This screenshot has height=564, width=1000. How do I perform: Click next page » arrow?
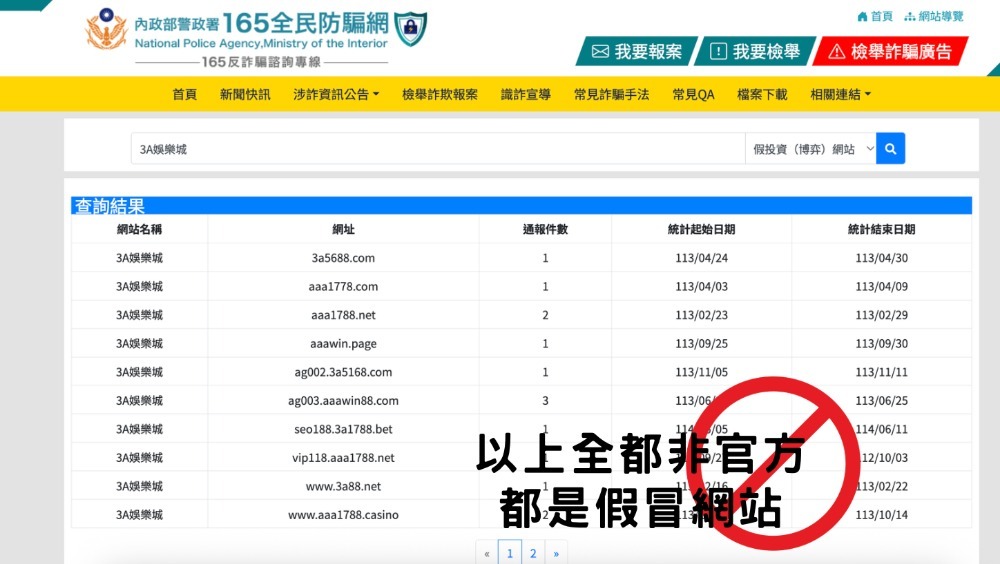click(x=556, y=553)
